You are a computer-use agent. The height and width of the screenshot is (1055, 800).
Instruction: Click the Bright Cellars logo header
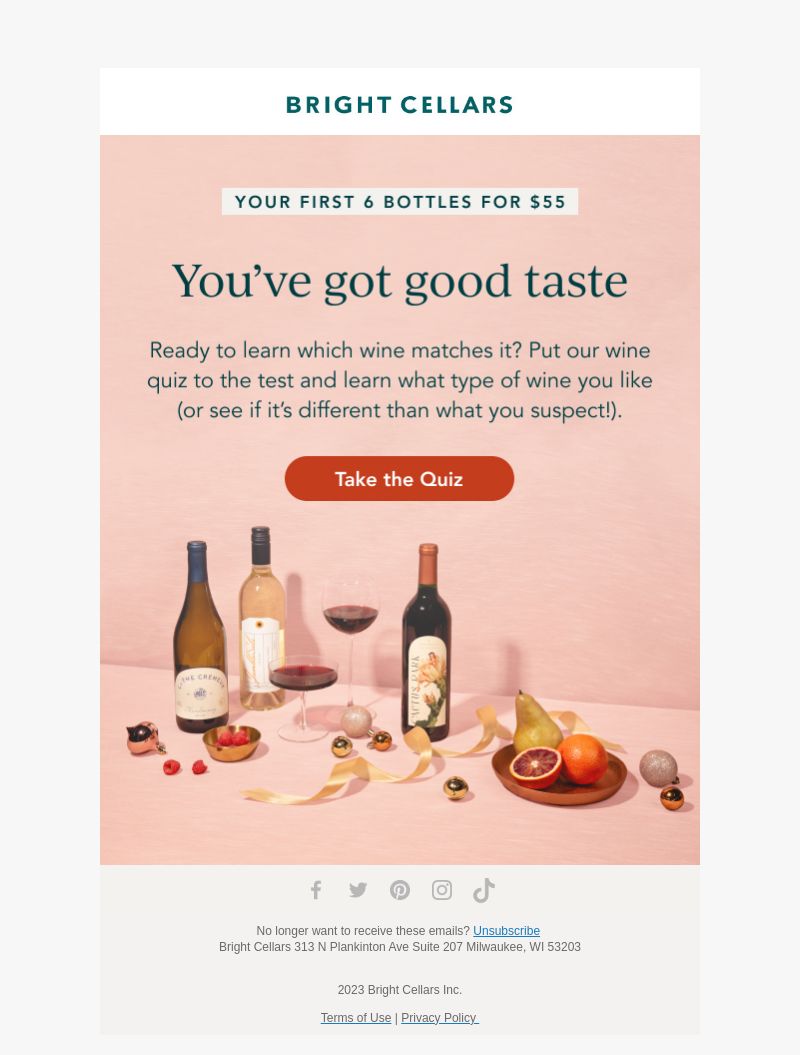pyautogui.click(x=400, y=105)
